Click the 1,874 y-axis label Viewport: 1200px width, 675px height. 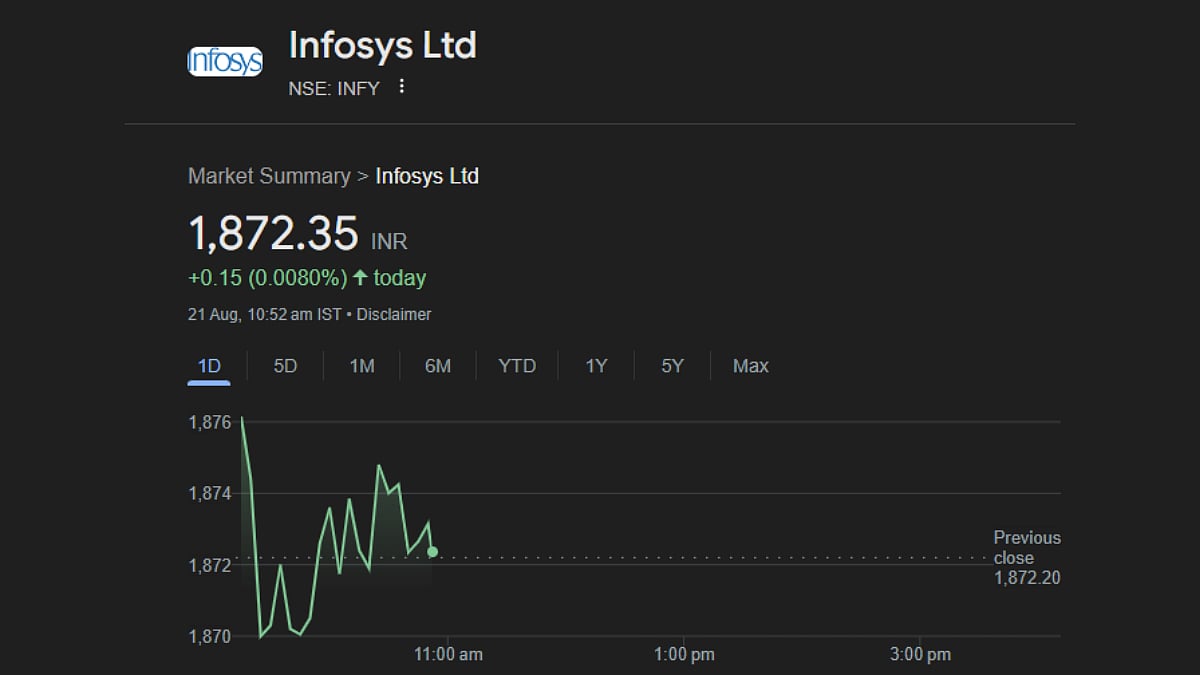pos(210,493)
